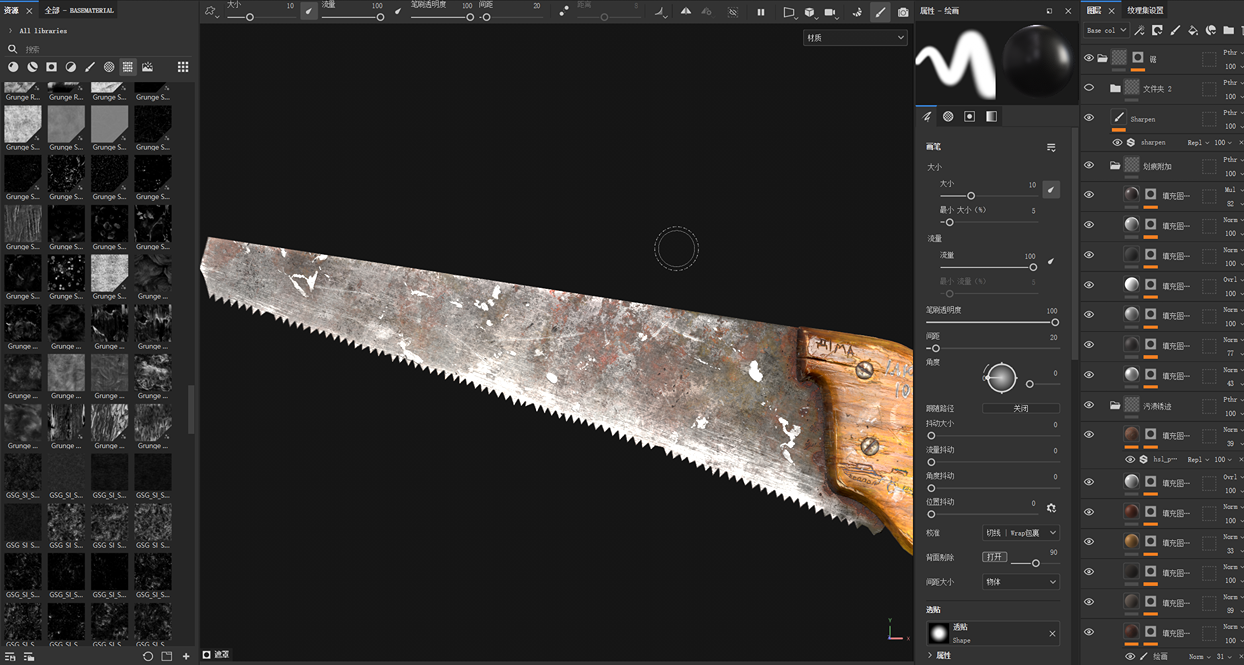Image resolution: width=1244 pixels, height=665 pixels.
Task: Open the Material tab icon in properties
Action: pos(991,116)
